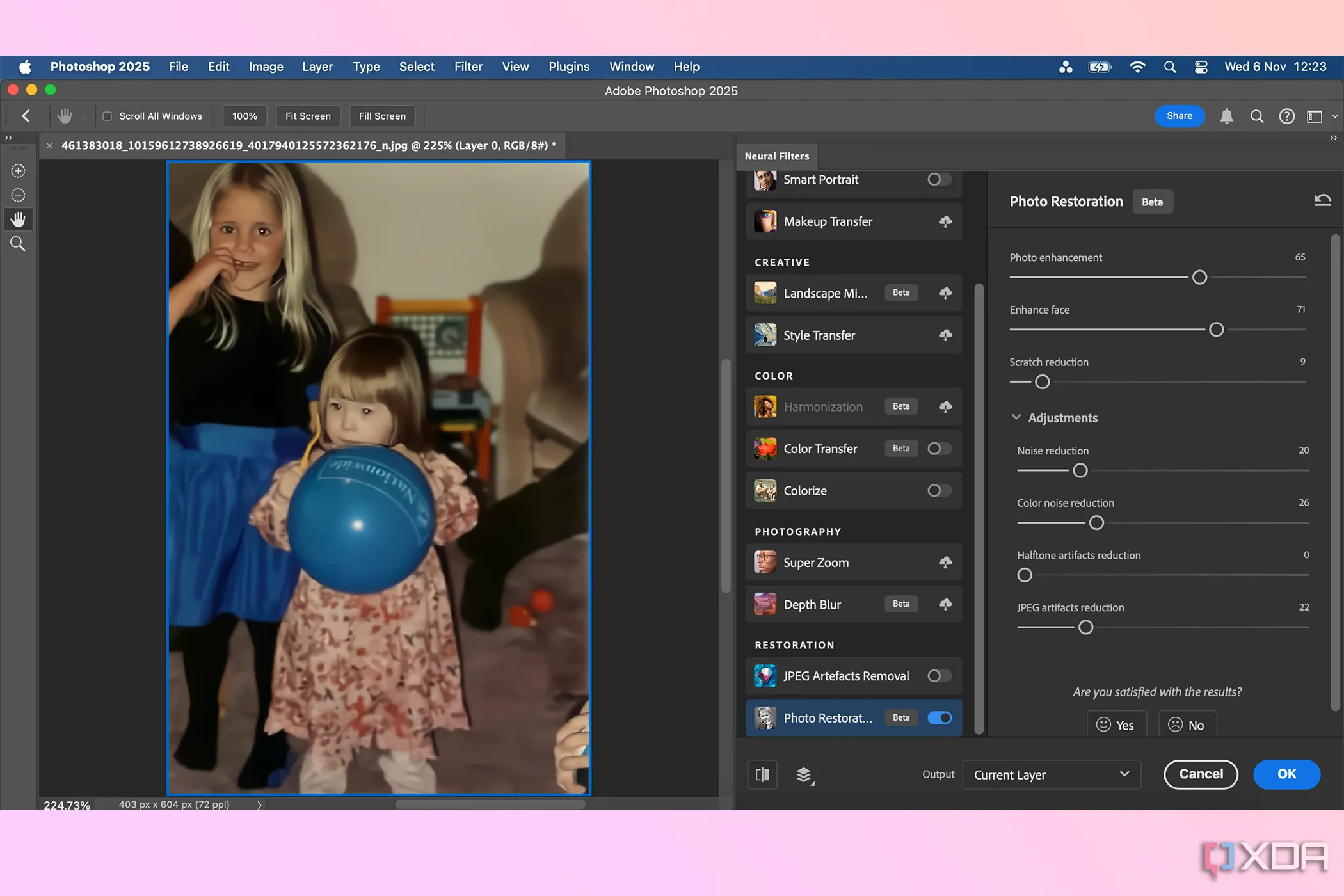Click the layer preview stack icon
Viewport: 1344px width, 896px height.
pyautogui.click(x=804, y=776)
